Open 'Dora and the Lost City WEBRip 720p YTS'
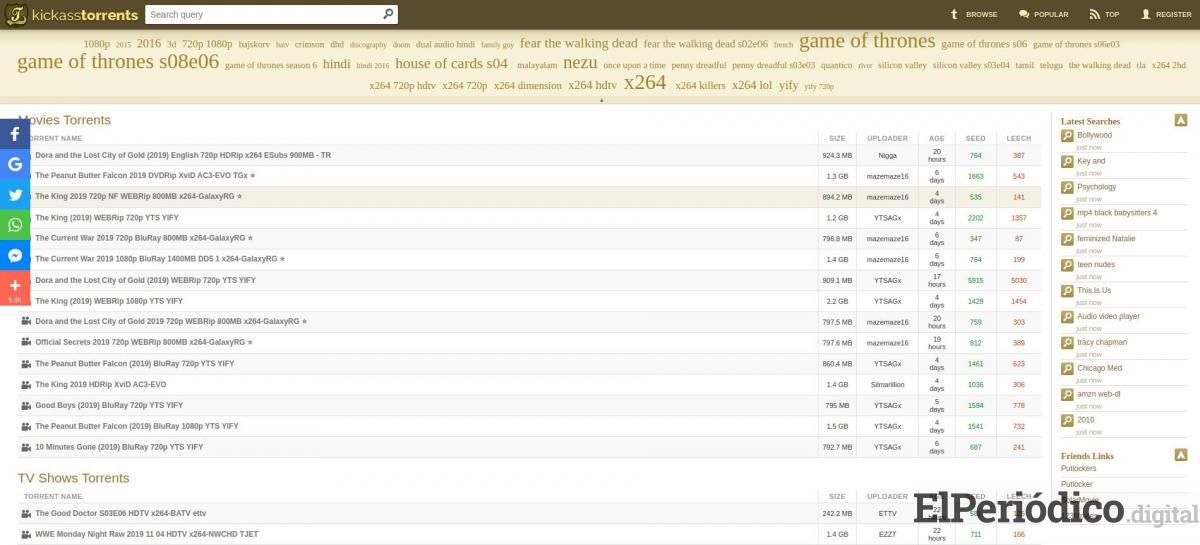This screenshot has height=545, width=1200. pyautogui.click(x=145, y=280)
